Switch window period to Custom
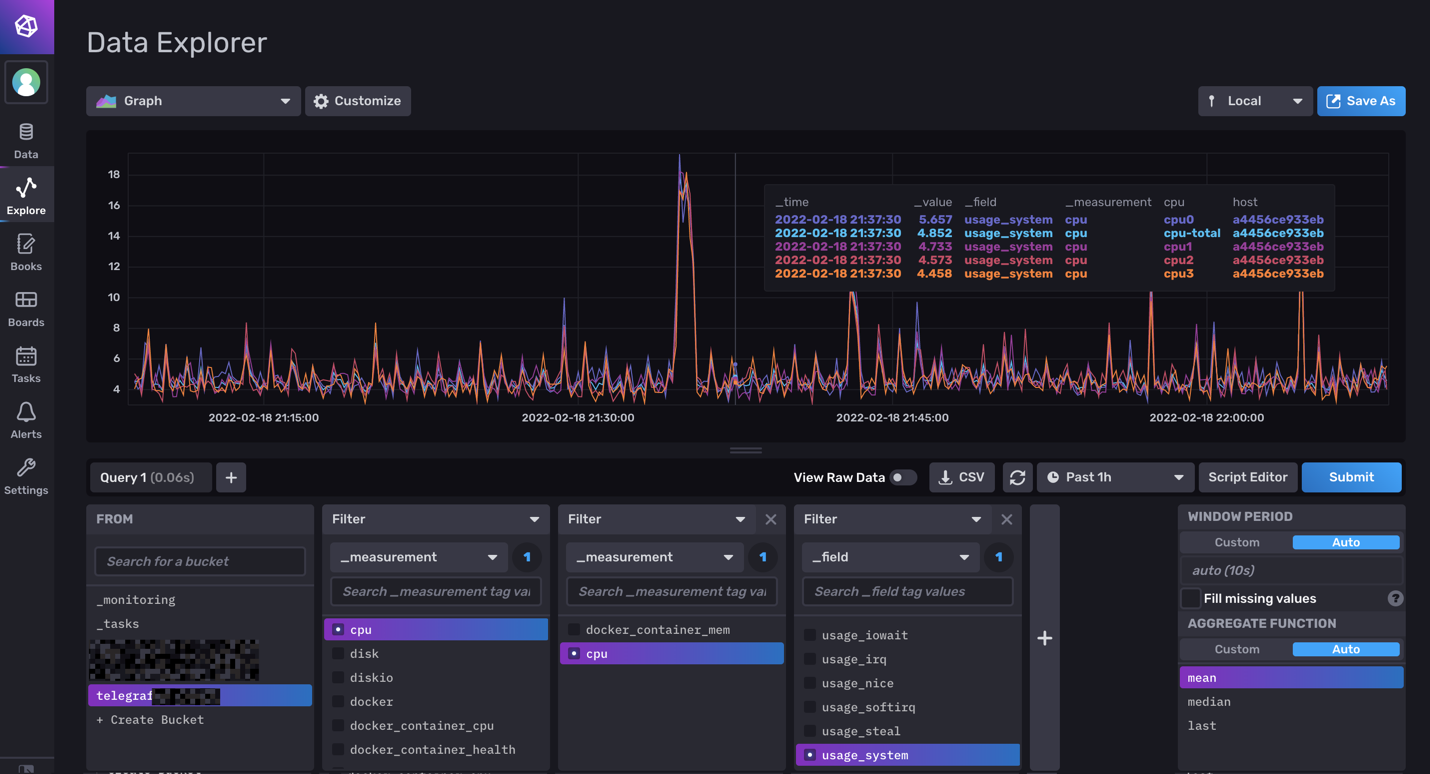 1237,542
